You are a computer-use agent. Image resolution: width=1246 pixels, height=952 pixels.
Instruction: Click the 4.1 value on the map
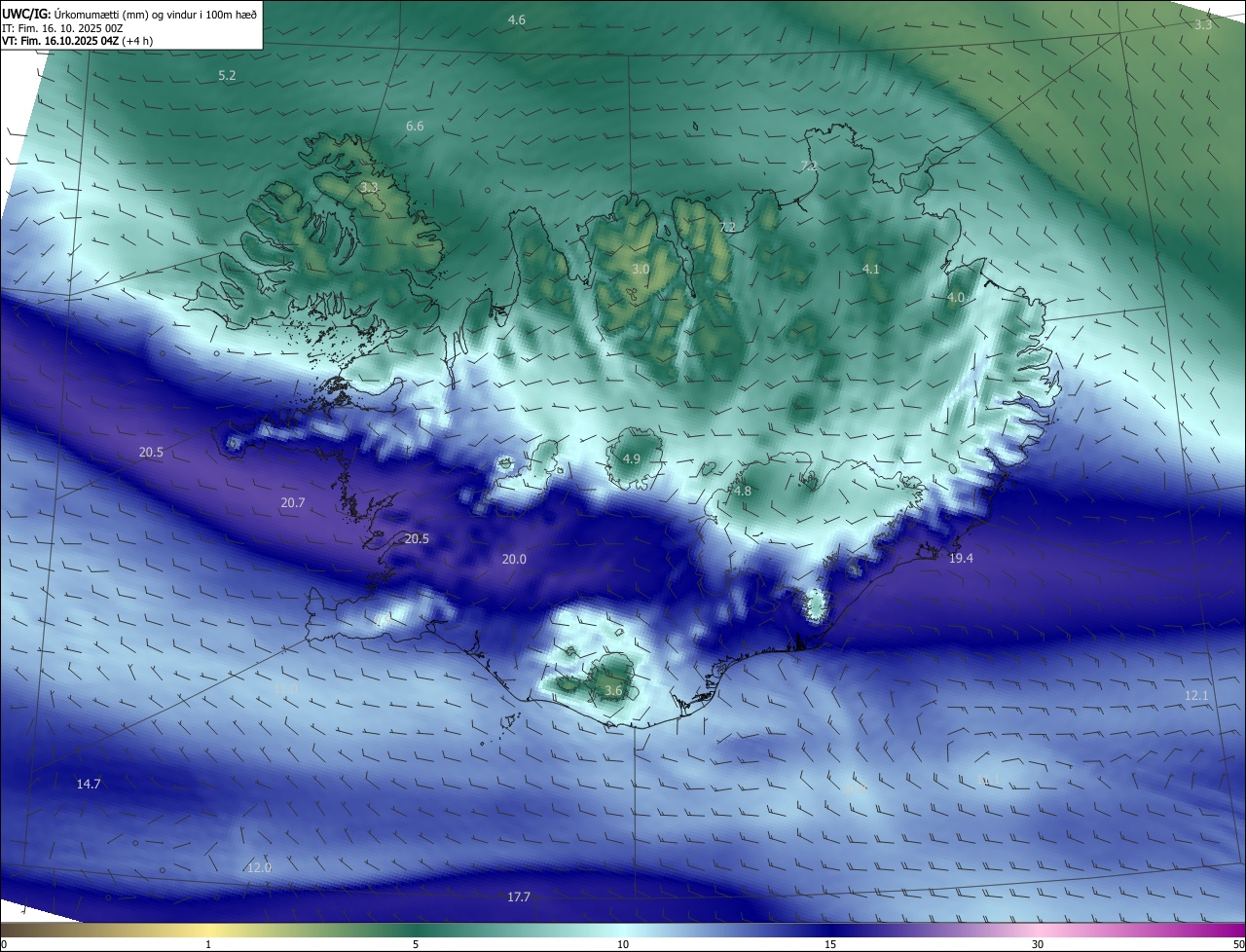pos(871,270)
